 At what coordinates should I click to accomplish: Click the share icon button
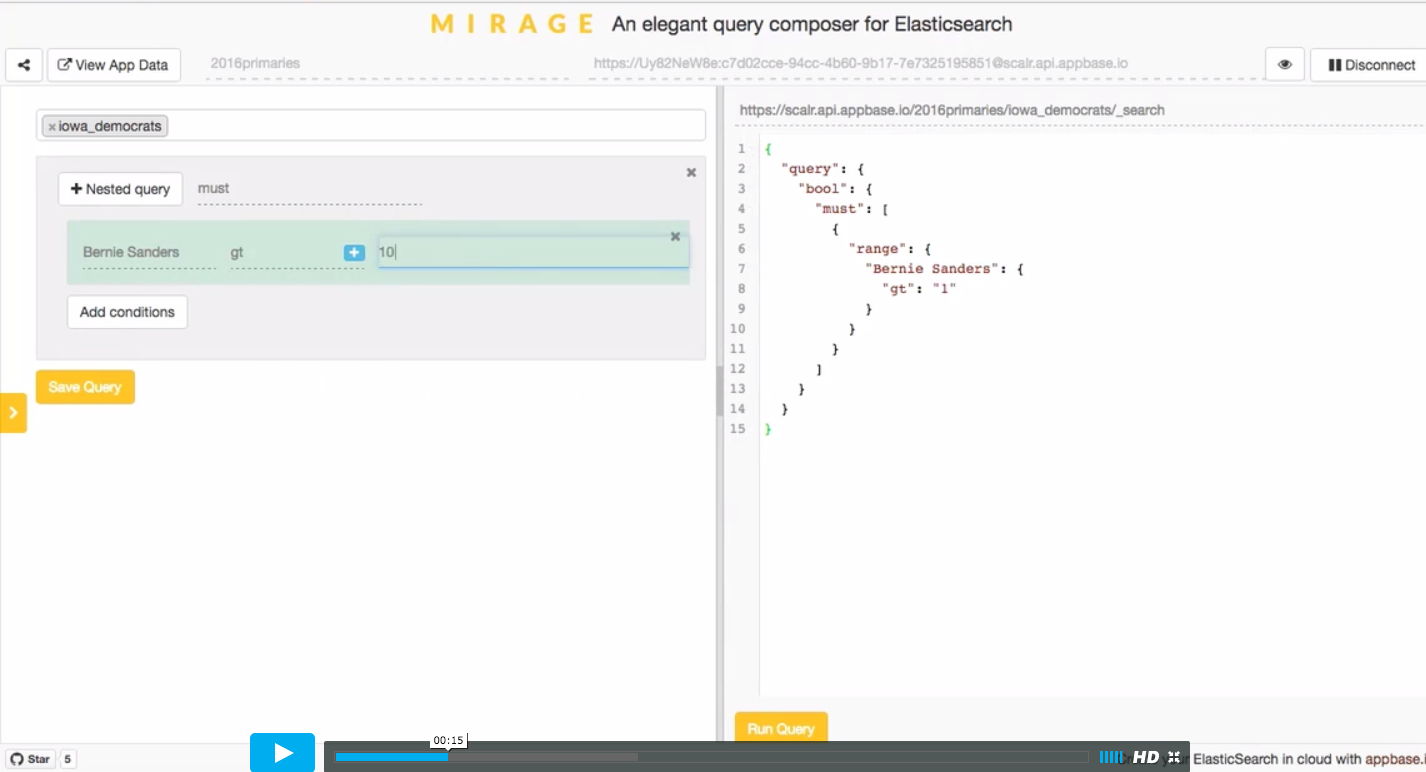pyautogui.click(x=24, y=65)
